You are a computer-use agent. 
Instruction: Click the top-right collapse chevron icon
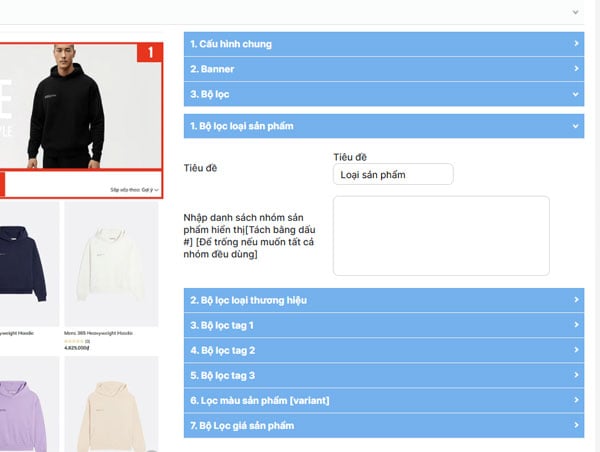coord(575,12)
